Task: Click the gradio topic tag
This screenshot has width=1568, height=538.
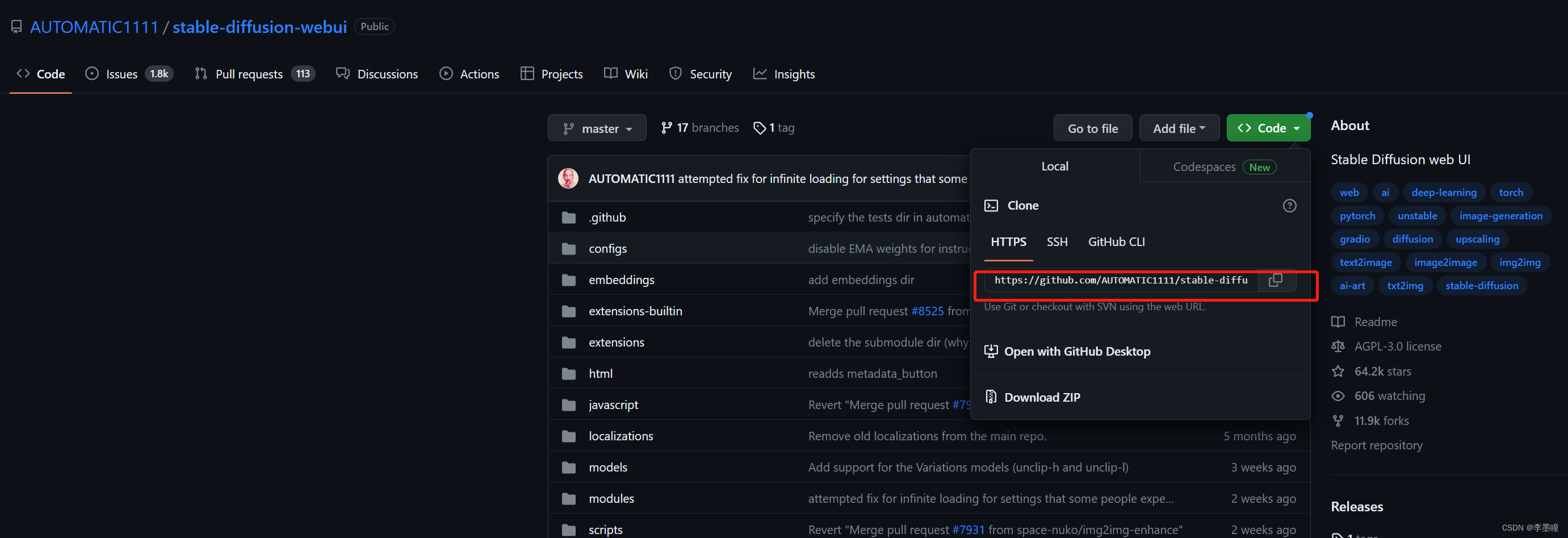Action: pos(1355,239)
